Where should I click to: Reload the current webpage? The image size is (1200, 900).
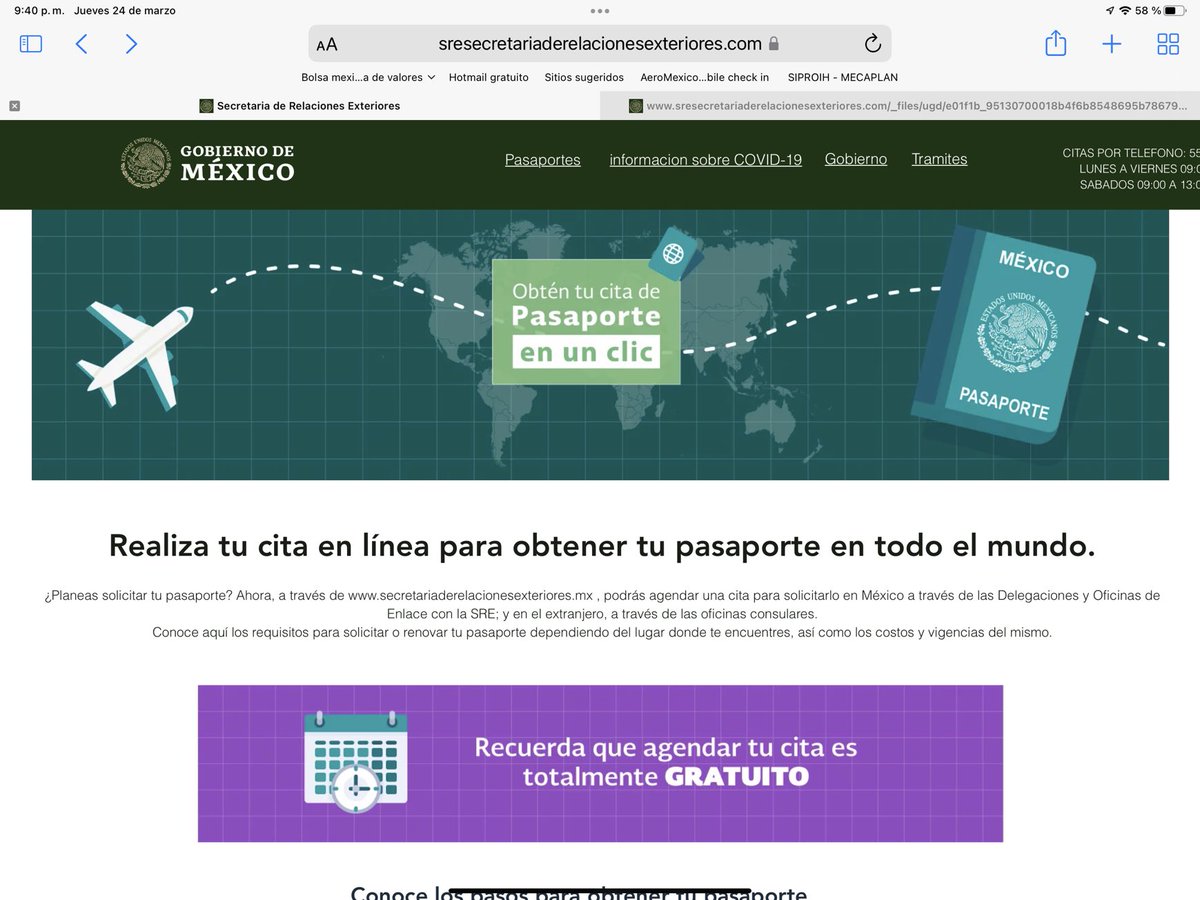(871, 43)
